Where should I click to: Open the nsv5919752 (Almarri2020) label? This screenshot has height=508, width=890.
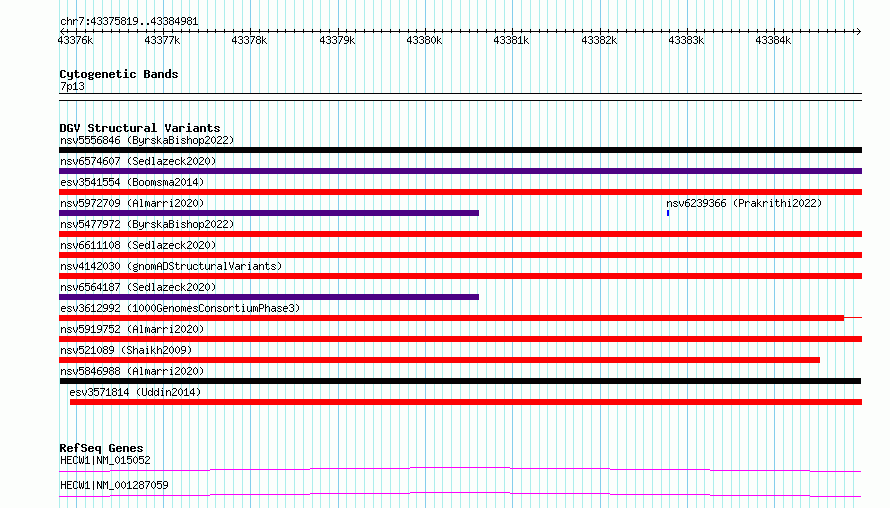coord(132,329)
